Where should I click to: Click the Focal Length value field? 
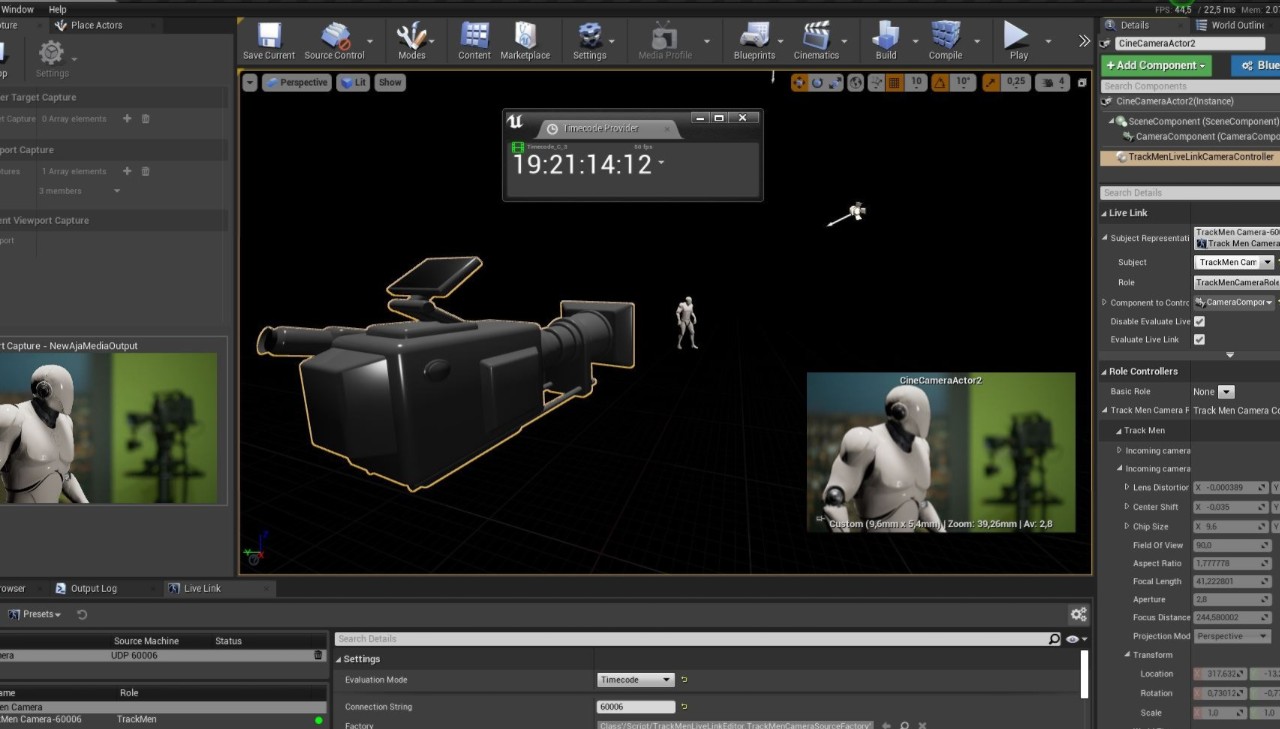(1230, 581)
